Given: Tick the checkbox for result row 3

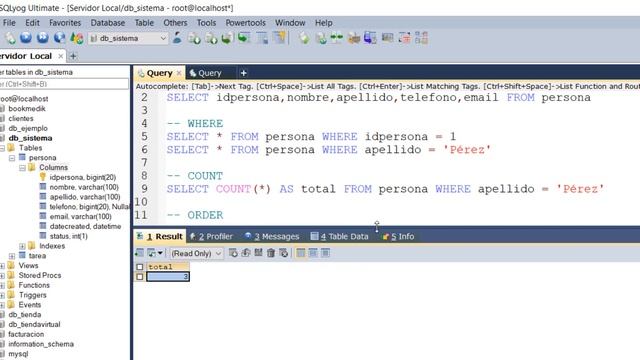Looking at the screenshot, I should click(x=140, y=277).
